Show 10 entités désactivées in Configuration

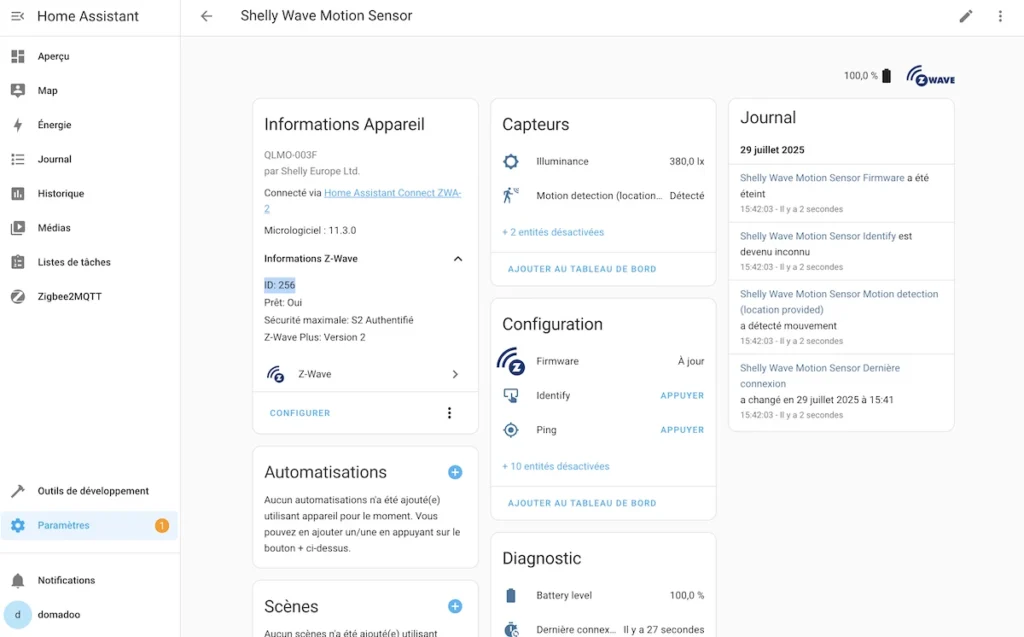click(556, 466)
